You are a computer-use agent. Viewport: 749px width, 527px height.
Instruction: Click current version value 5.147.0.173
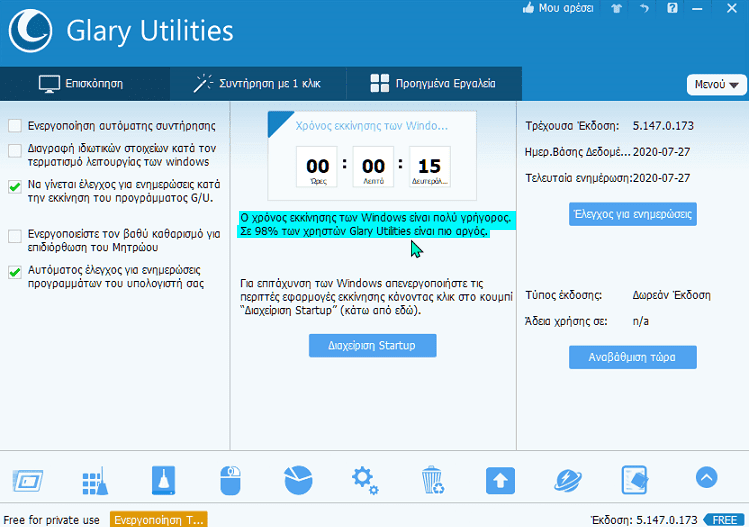click(x=663, y=126)
